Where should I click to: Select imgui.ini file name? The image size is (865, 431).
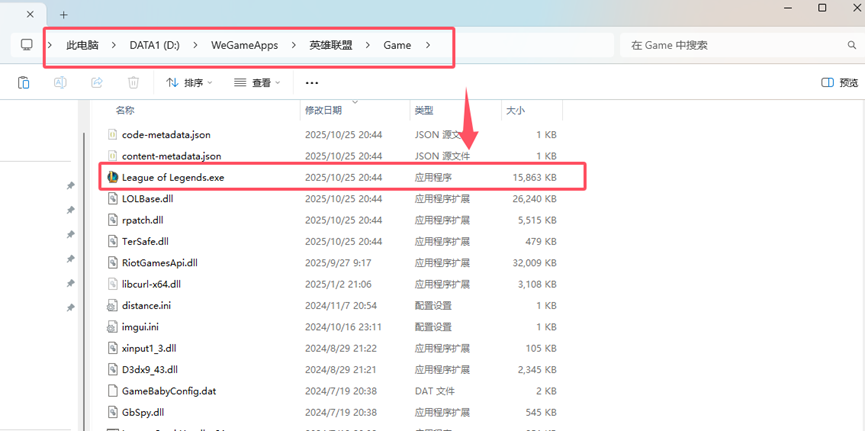pos(140,327)
